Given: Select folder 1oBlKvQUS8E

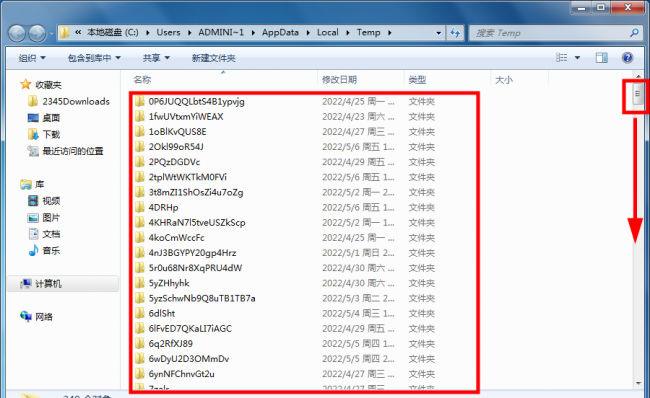Looking at the screenshot, I should [177, 132].
